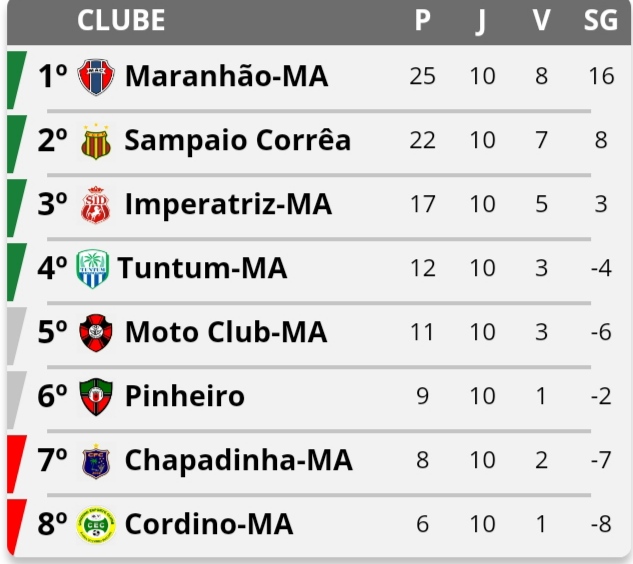
Task: Click the green marker beside 1º position
Action: tap(16, 80)
